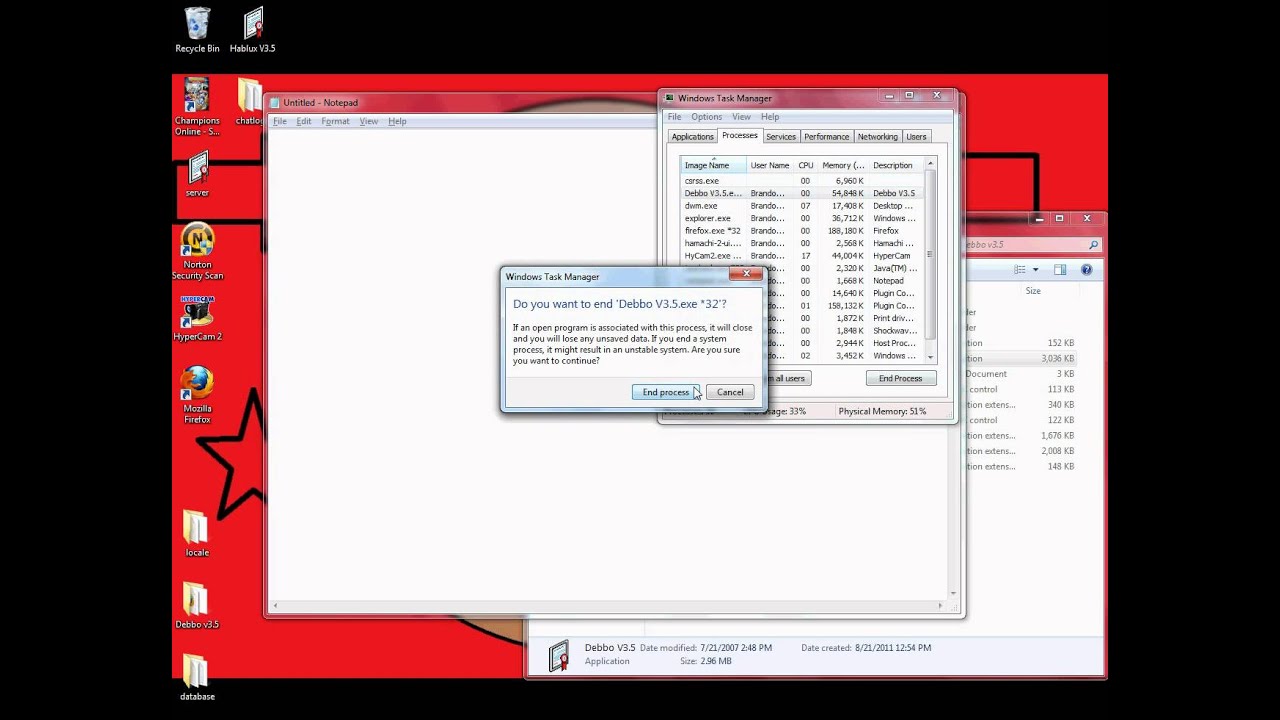
Task: Switch to the Performance tab
Action: (827, 137)
